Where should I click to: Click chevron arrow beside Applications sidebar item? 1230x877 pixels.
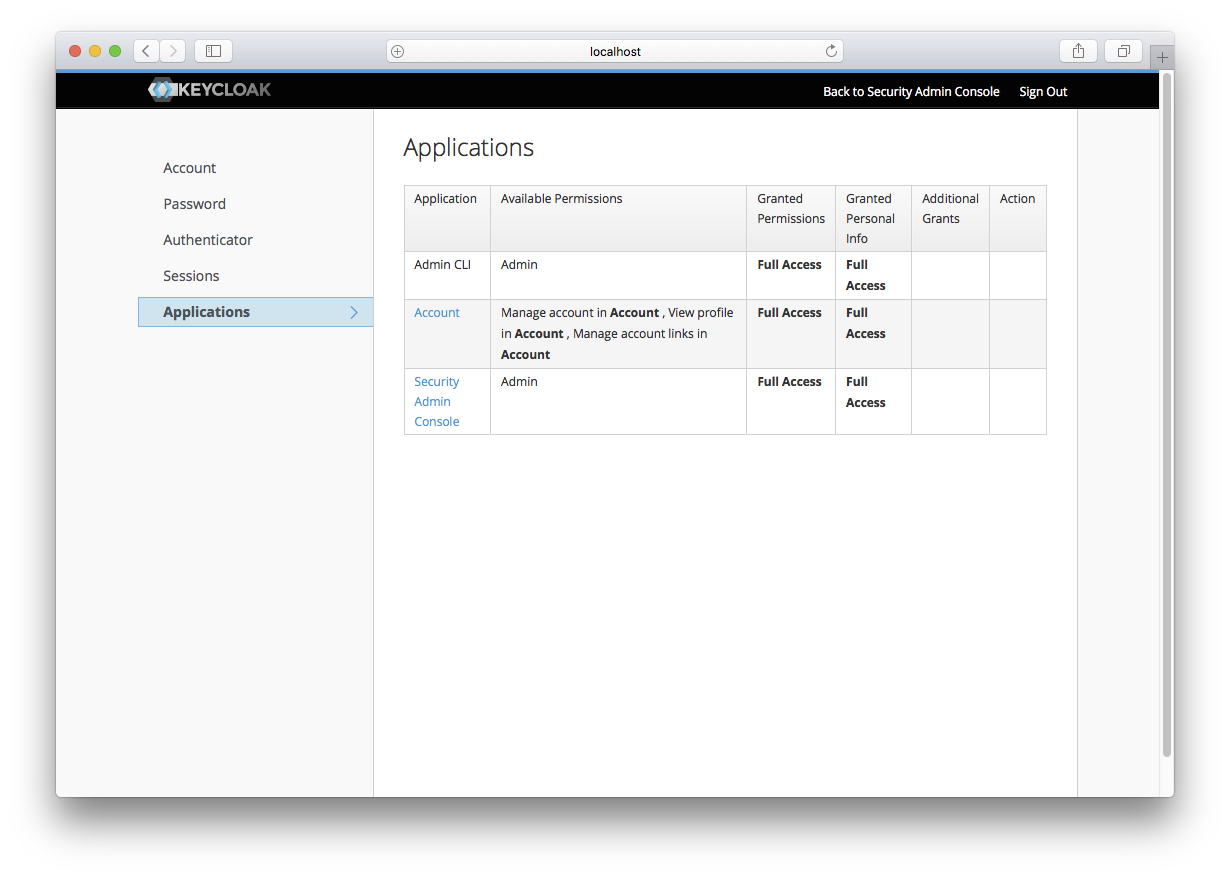click(354, 312)
